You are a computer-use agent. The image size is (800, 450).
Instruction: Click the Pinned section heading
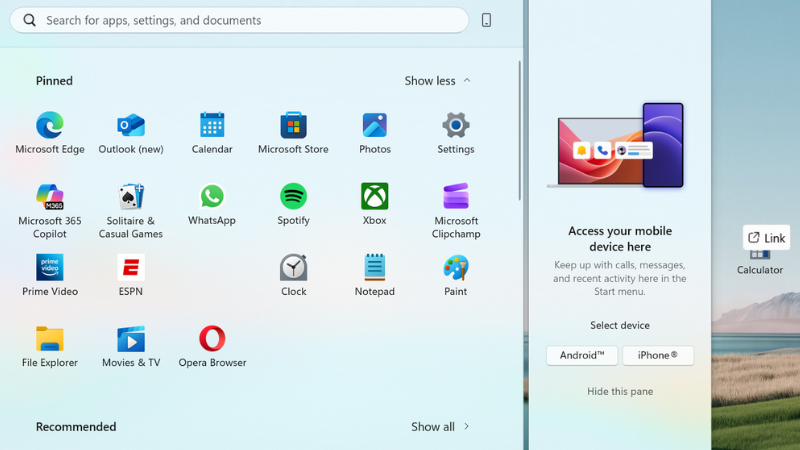[x=54, y=81]
